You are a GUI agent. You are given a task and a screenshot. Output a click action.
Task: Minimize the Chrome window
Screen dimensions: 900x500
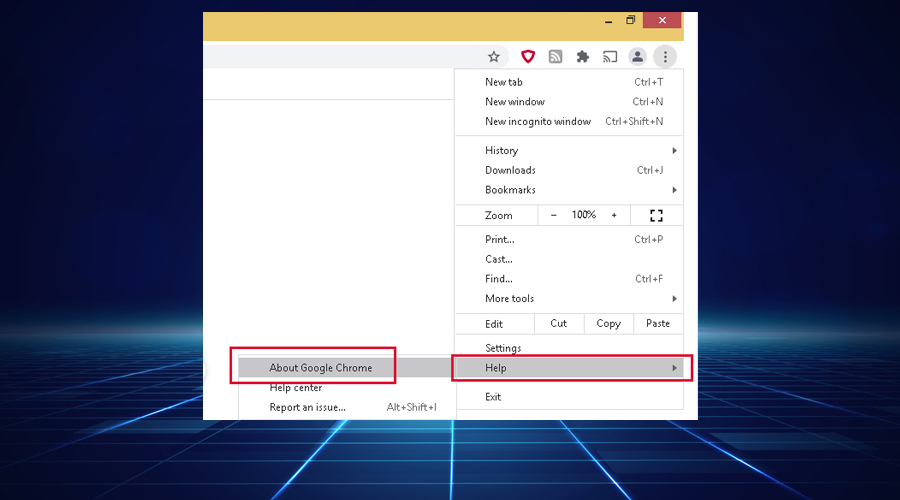point(608,21)
